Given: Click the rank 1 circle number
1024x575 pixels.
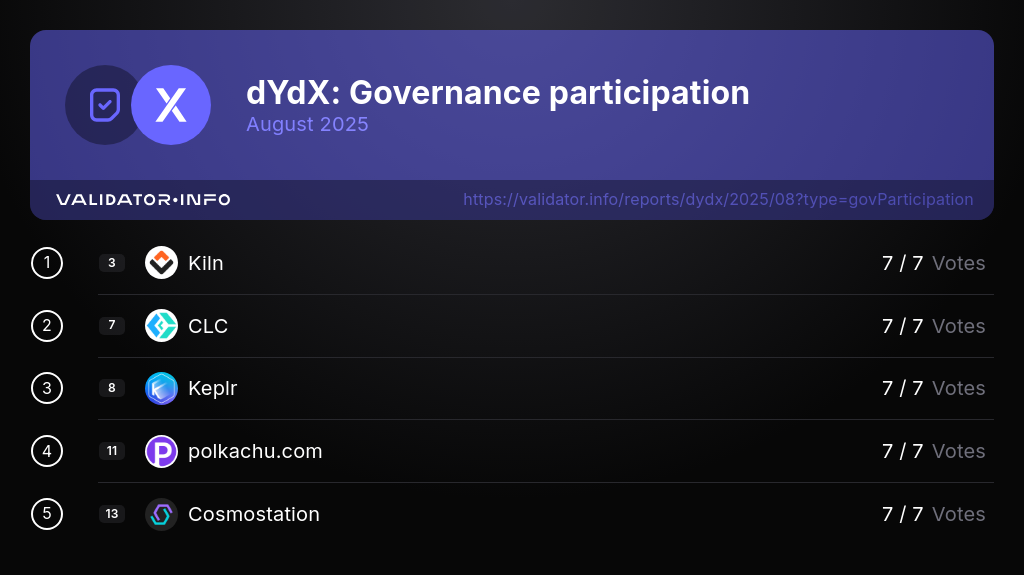Looking at the screenshot, I should (47, 263).
